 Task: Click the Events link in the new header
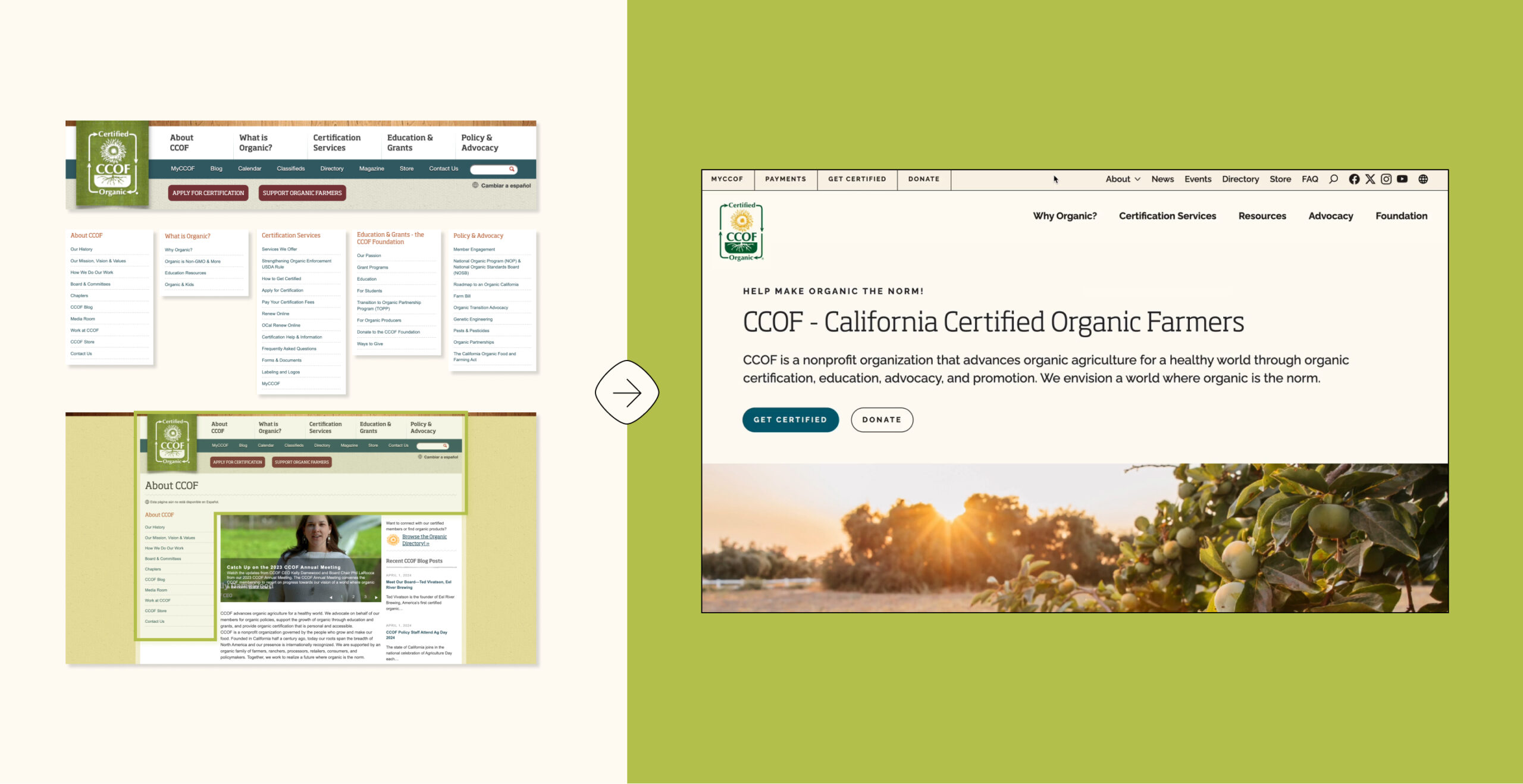pos(1198,179)
